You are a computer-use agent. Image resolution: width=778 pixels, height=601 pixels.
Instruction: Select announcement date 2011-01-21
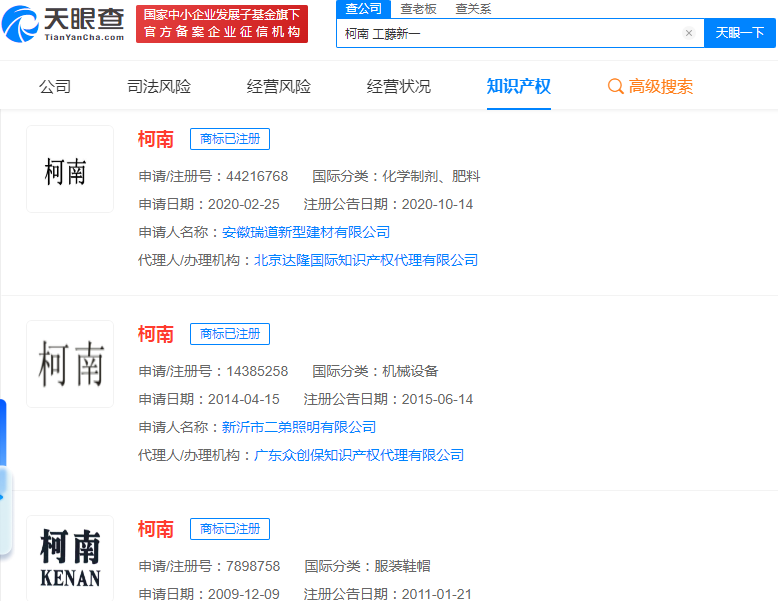click(x=437, y=594)
